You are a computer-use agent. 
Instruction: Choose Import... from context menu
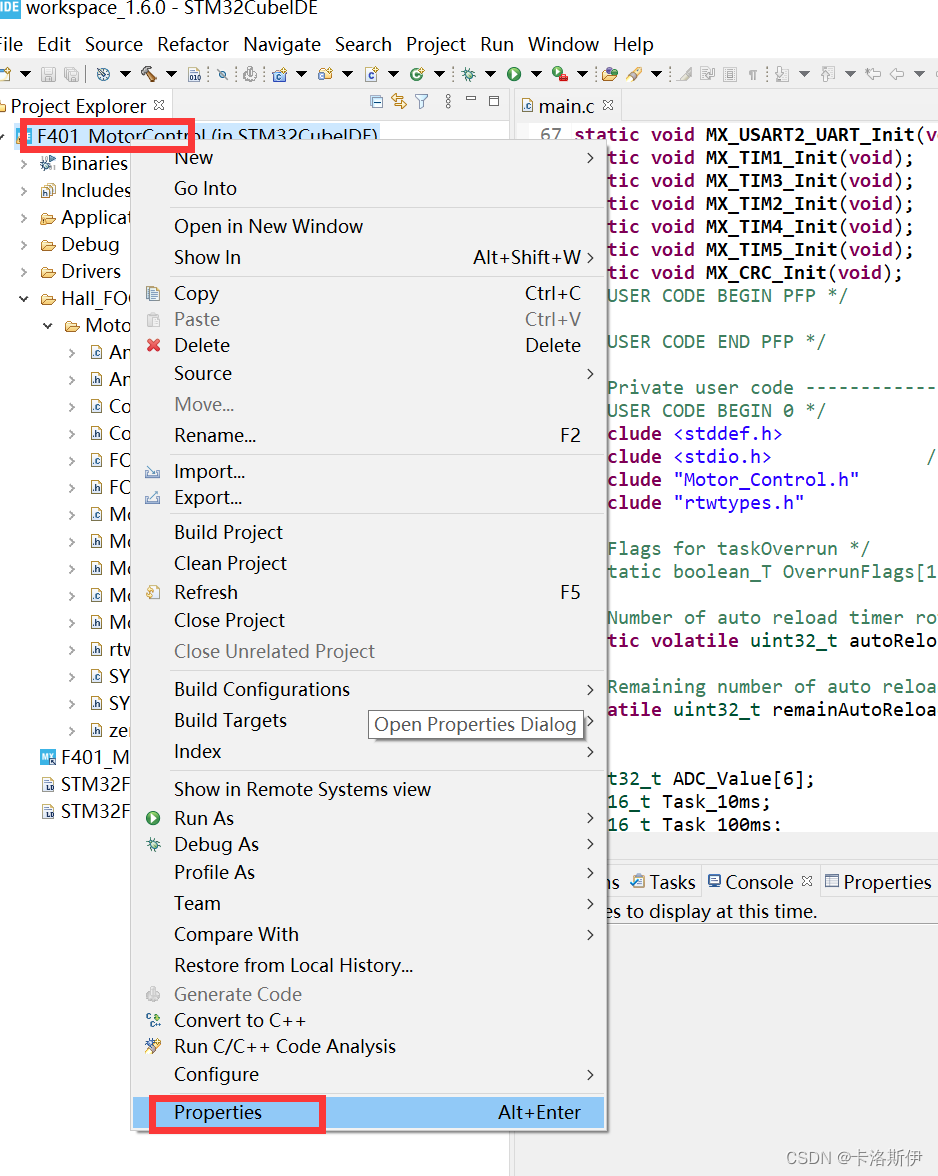[368, 471]
